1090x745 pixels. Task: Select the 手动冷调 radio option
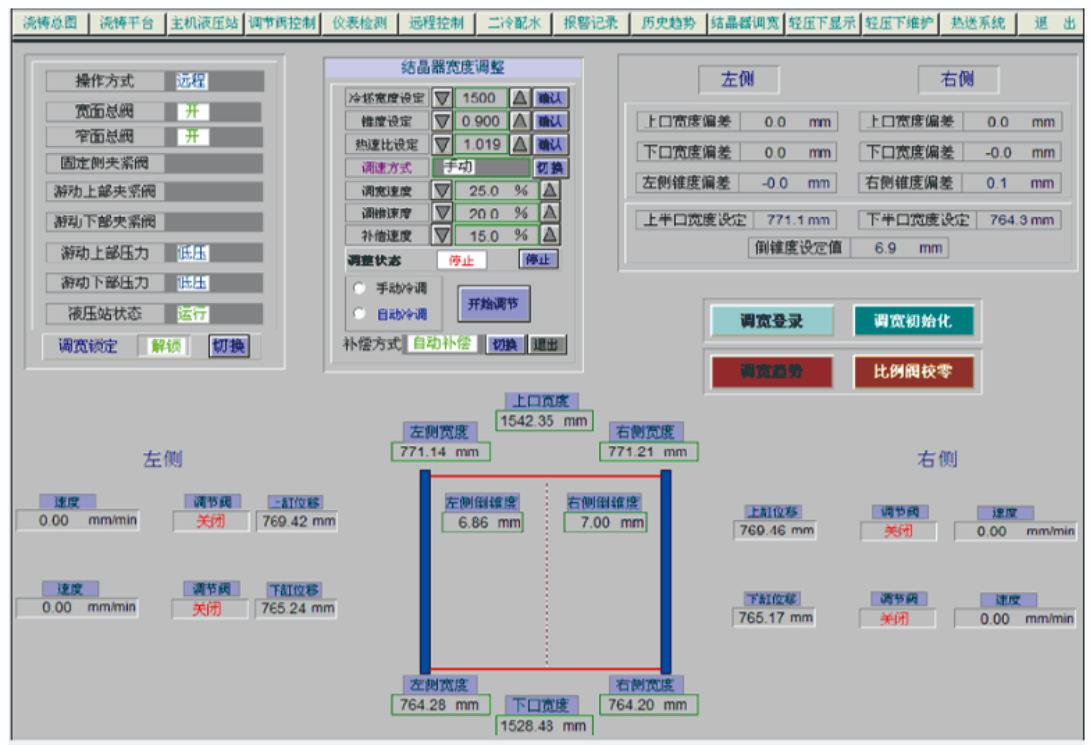360,287
